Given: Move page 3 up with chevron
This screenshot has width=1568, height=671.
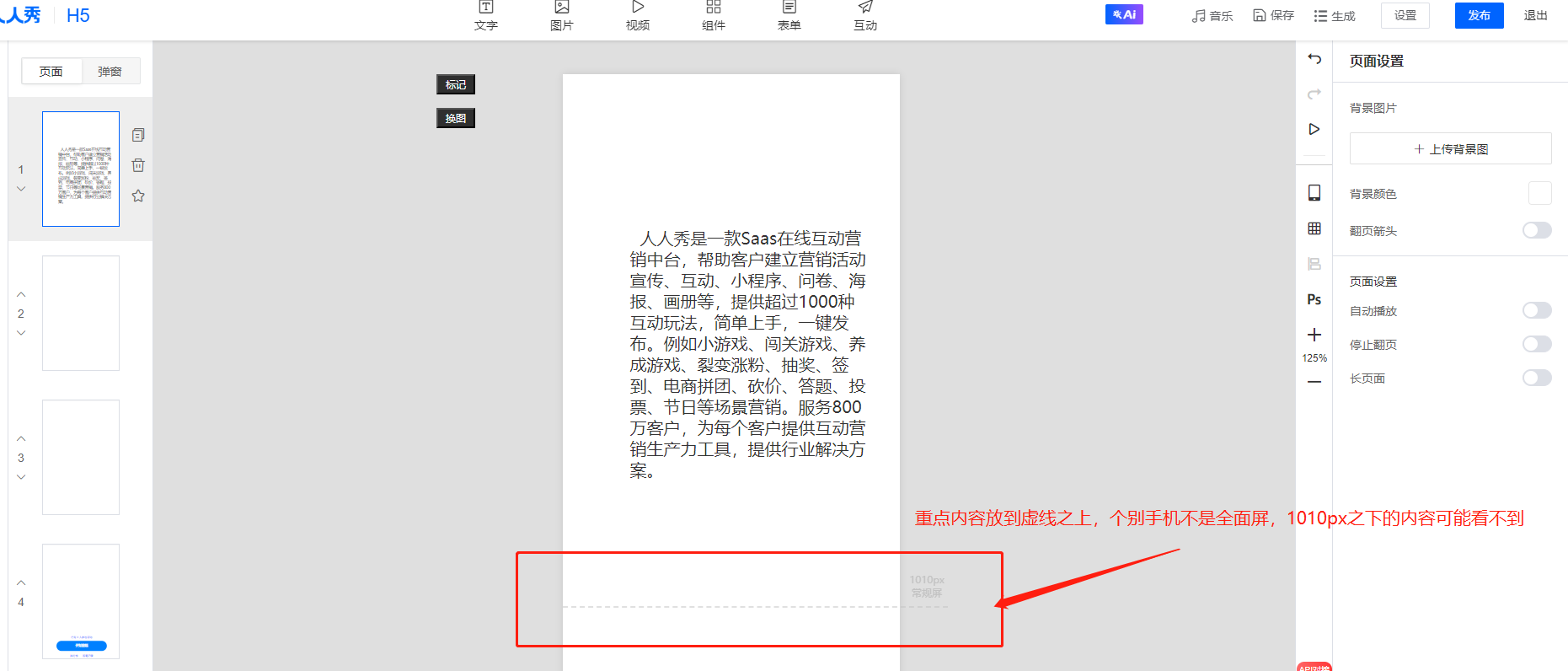Looking at the screenshot, I should coord(21,438).
